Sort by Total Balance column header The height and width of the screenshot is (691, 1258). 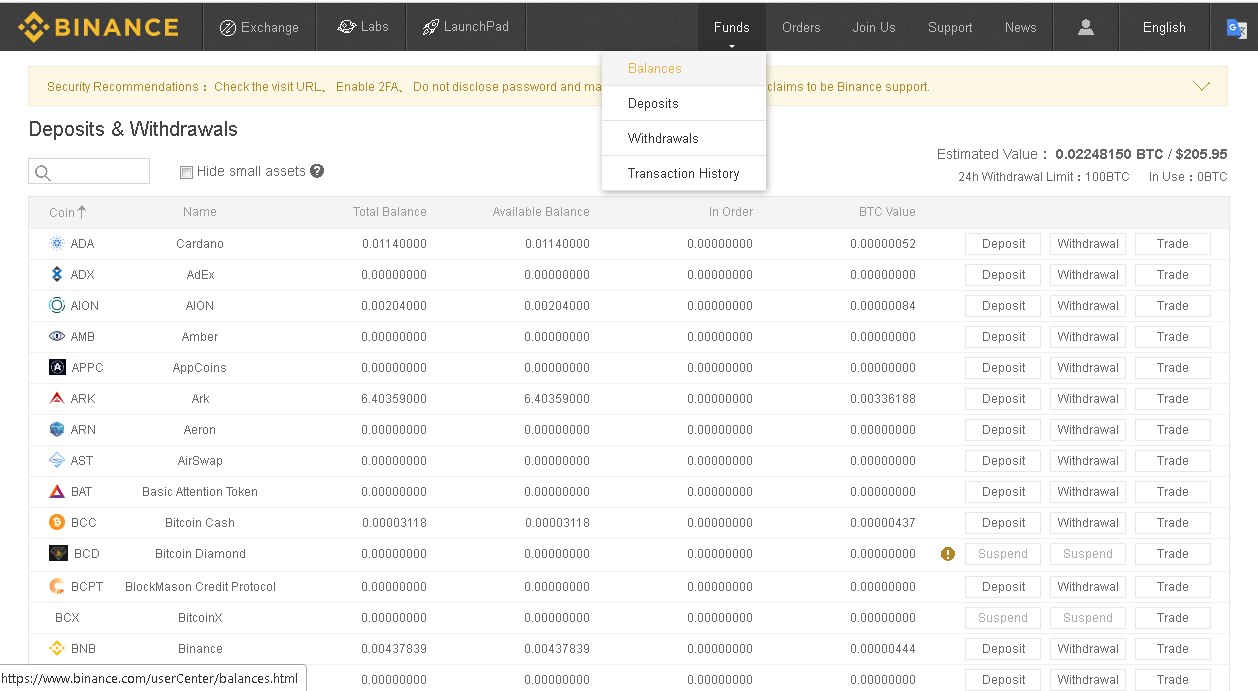390,212
